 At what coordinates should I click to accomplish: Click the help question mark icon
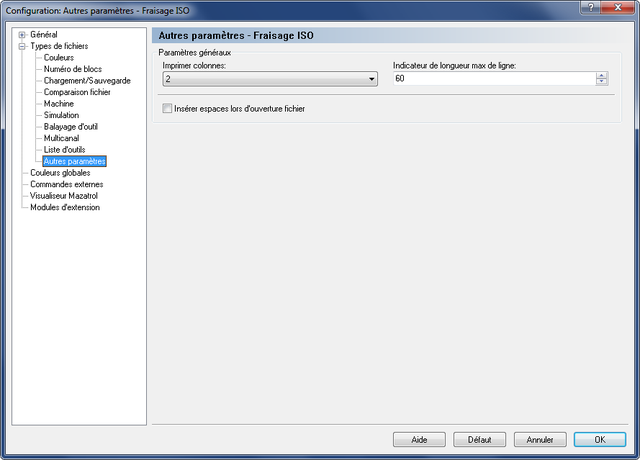tap(590, 8)
